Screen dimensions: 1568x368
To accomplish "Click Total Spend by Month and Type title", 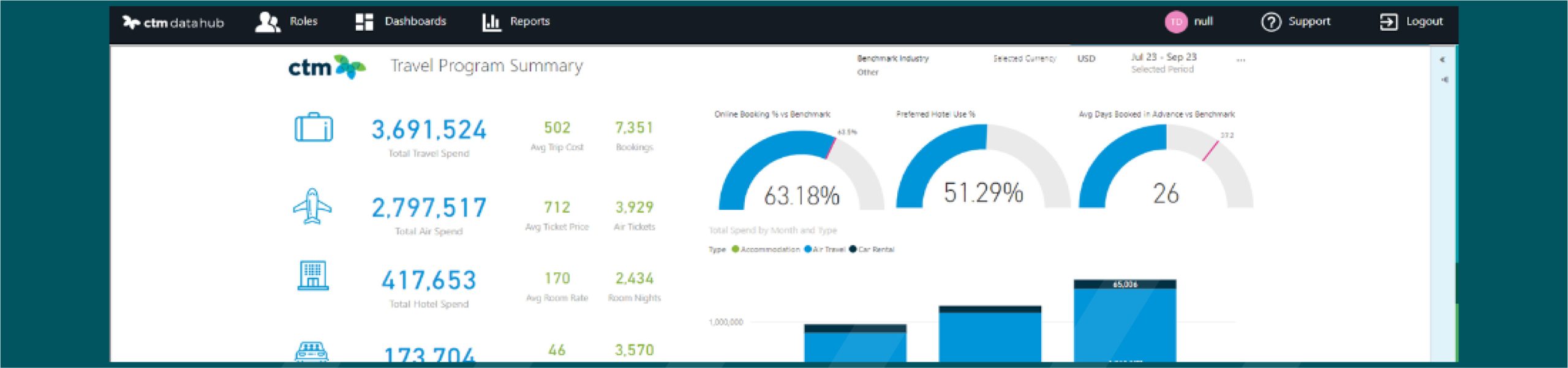I will (773, 230).
